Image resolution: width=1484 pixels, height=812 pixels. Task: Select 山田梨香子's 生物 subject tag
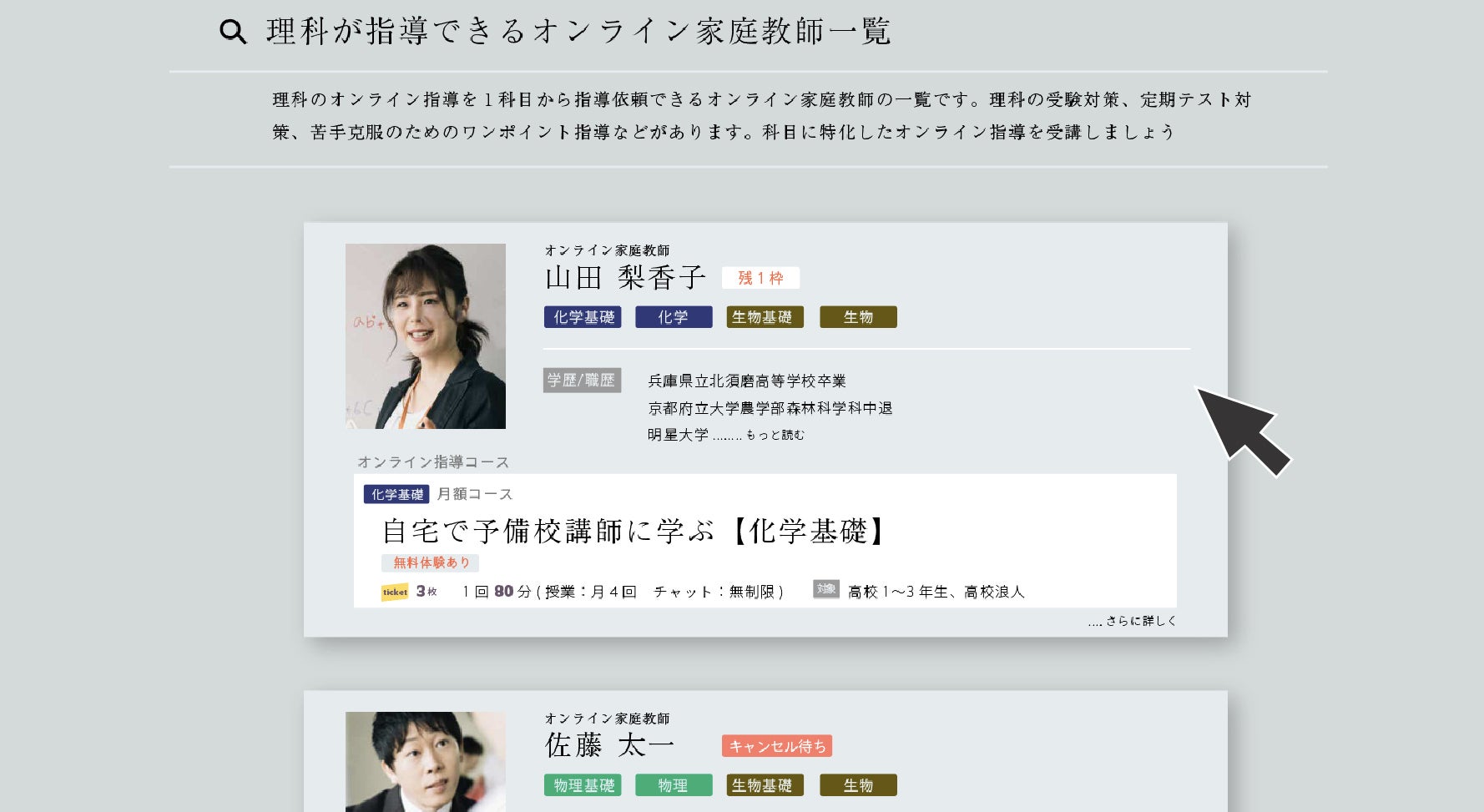click(858, 317)
